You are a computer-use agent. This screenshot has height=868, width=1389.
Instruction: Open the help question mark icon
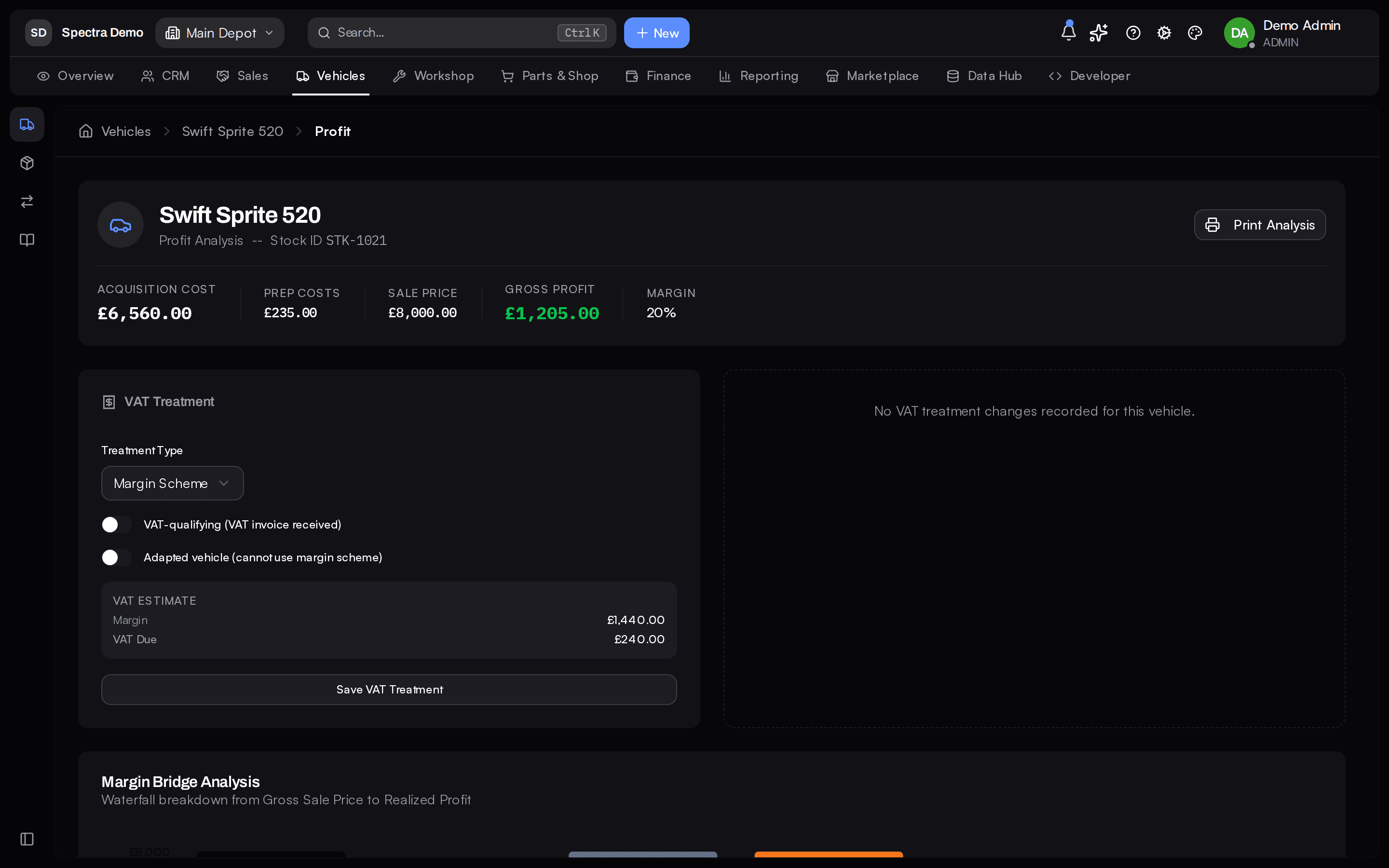pyautogui.click(x=1133, y=33)
